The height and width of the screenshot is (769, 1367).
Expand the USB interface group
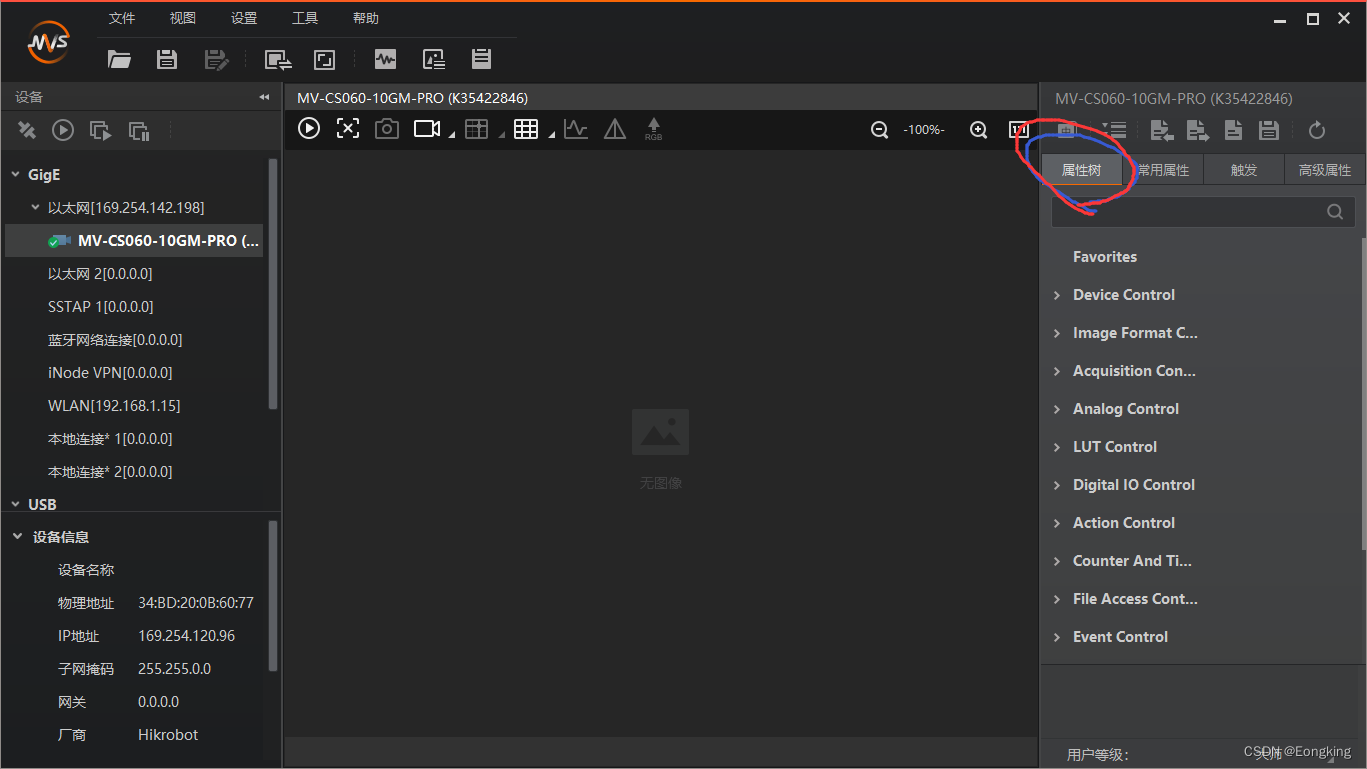click(x=15, y=505)
